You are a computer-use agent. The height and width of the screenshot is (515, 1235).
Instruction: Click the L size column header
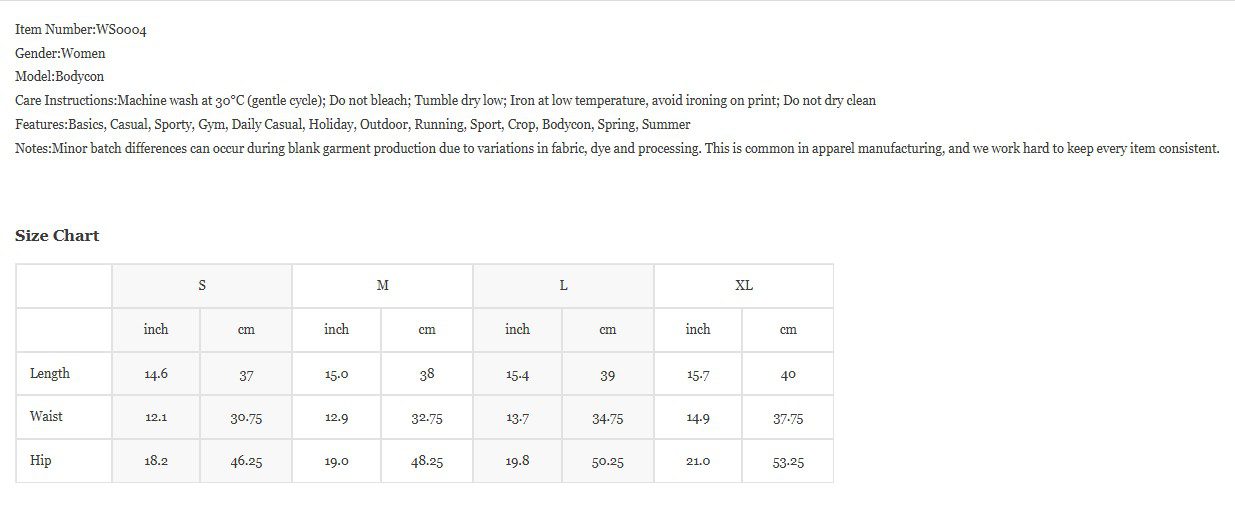pos(563,286)
